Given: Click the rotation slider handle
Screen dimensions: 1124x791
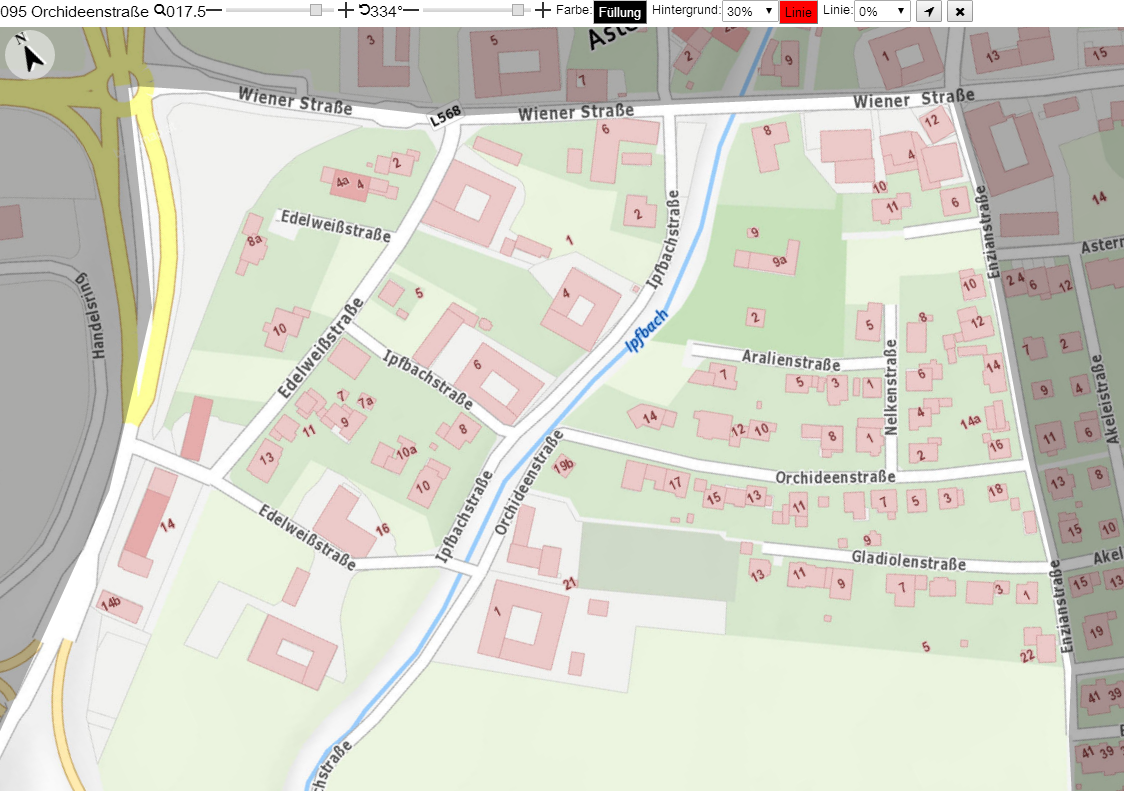Looking at the screenshot, I should pyautogui.click(x=518, y=10).
